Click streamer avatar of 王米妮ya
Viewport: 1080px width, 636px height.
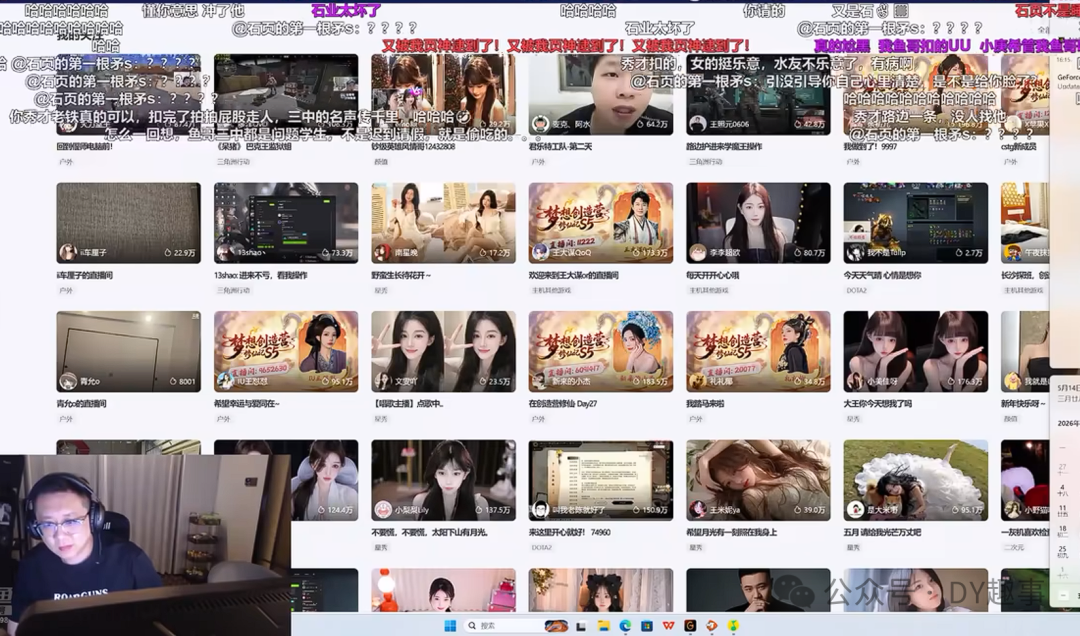click(698, 510)
